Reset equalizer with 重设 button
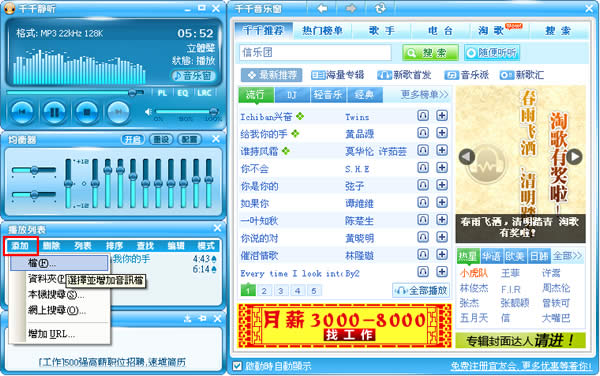This screenshot has width=600, height=376. point(161,140)
